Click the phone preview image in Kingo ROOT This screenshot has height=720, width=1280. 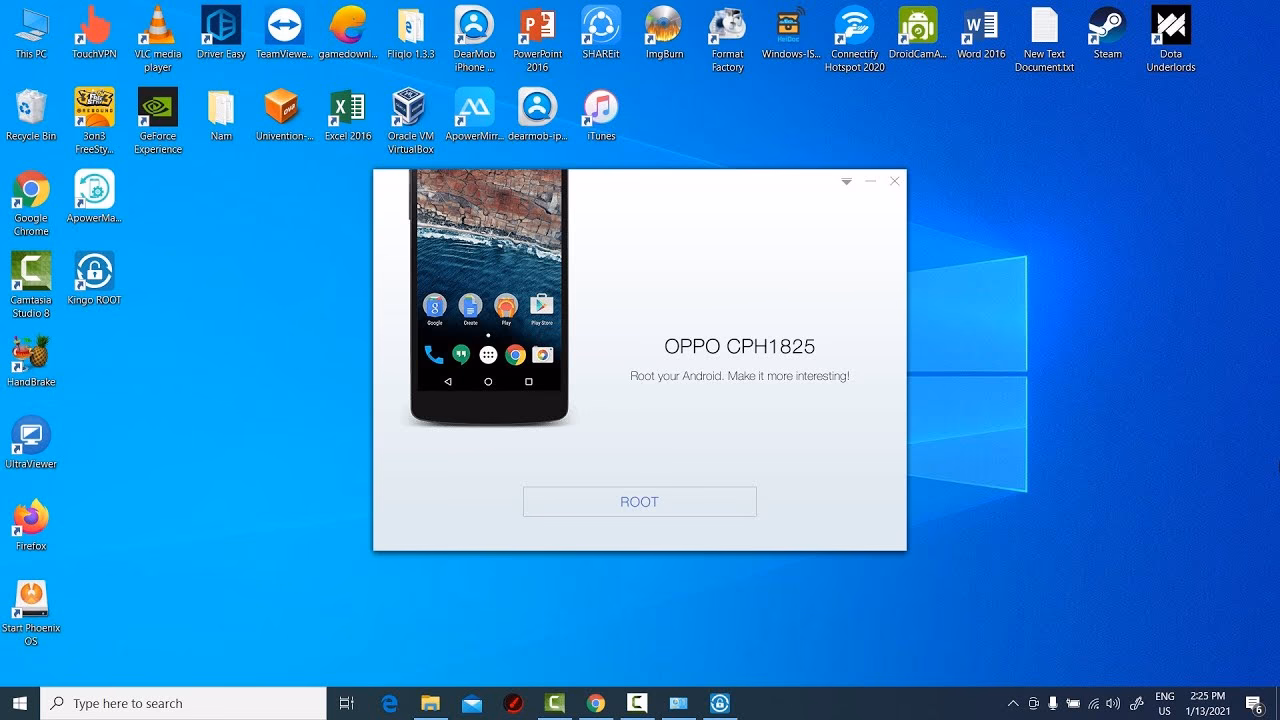point(489,297)
